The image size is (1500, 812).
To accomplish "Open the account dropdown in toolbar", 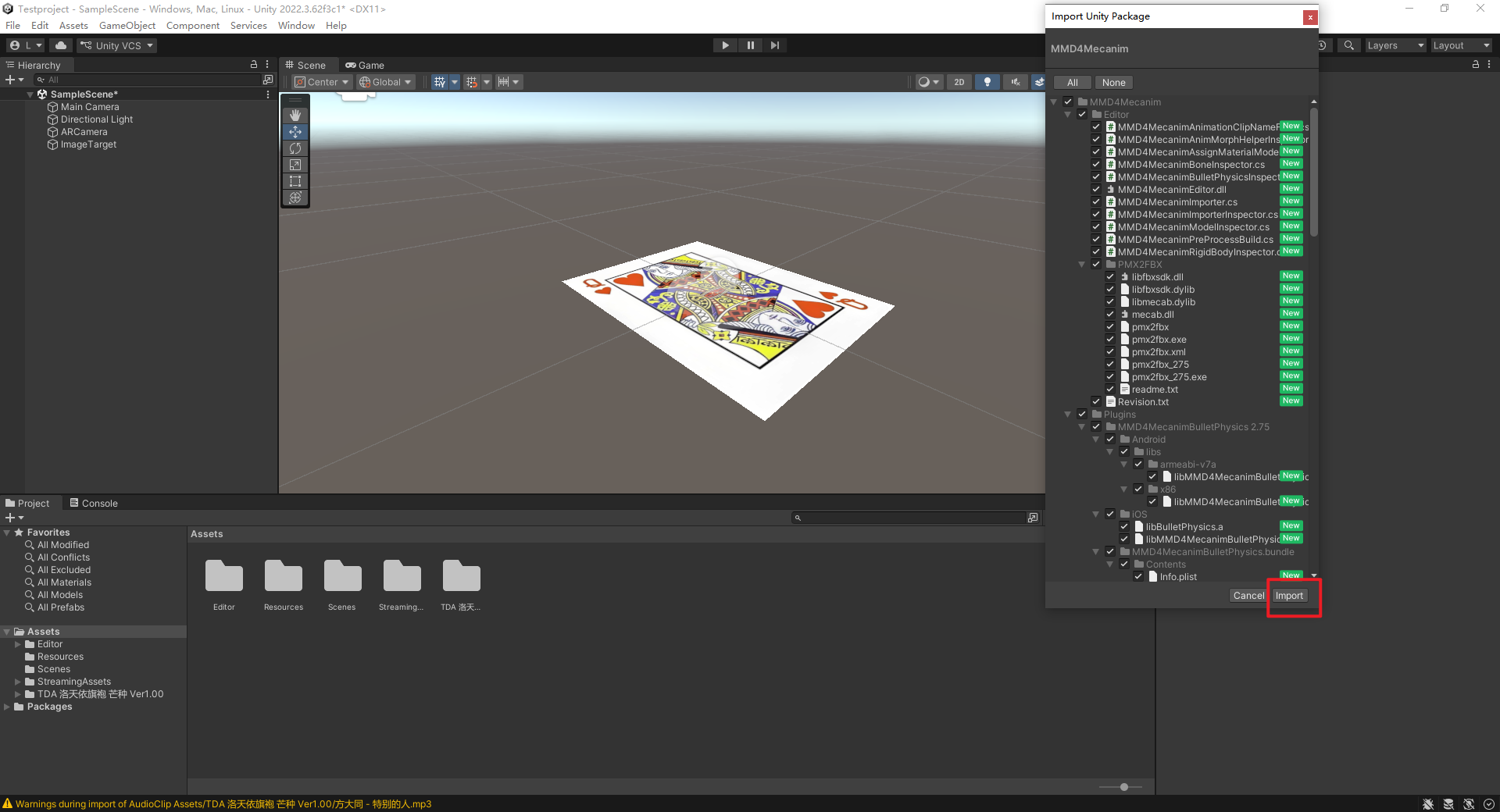I will tap(27, 45).
